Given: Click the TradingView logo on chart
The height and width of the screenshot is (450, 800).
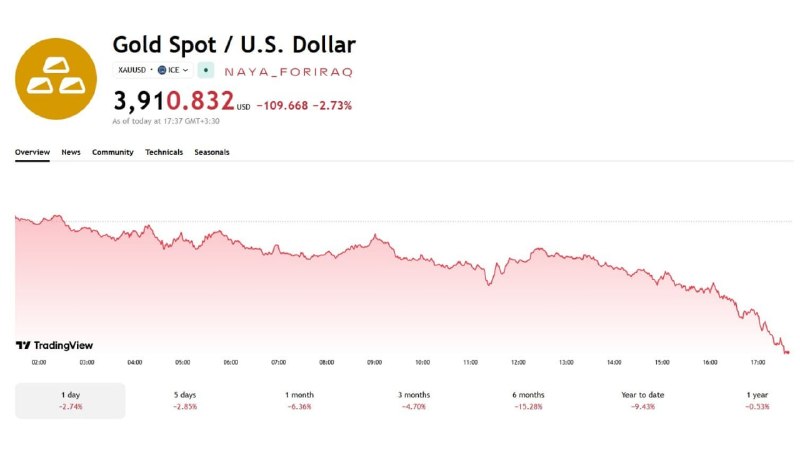Looking at the screenshot, I should pos(55,345).
